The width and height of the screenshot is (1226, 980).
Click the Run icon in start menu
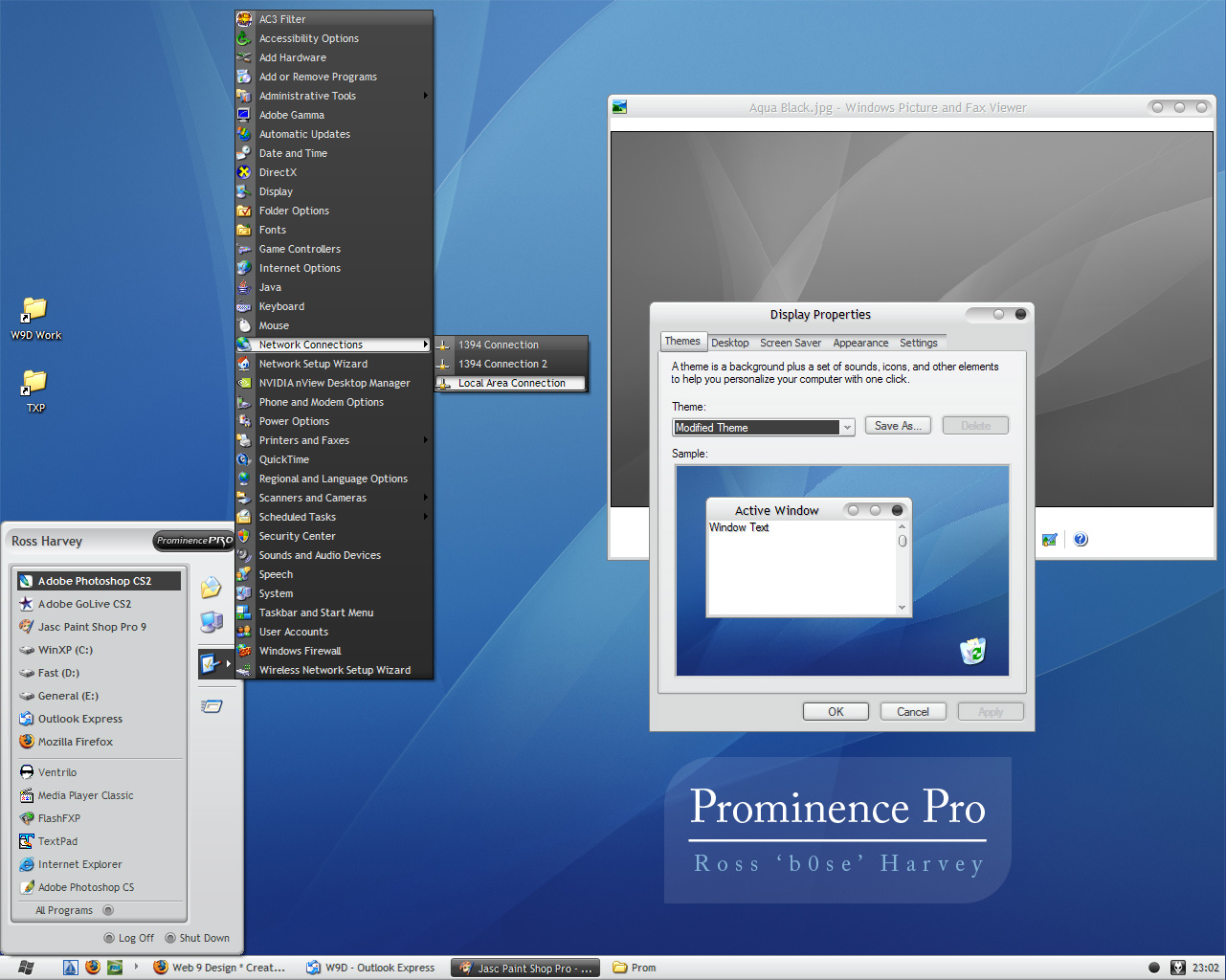click(x=212, y=706)
